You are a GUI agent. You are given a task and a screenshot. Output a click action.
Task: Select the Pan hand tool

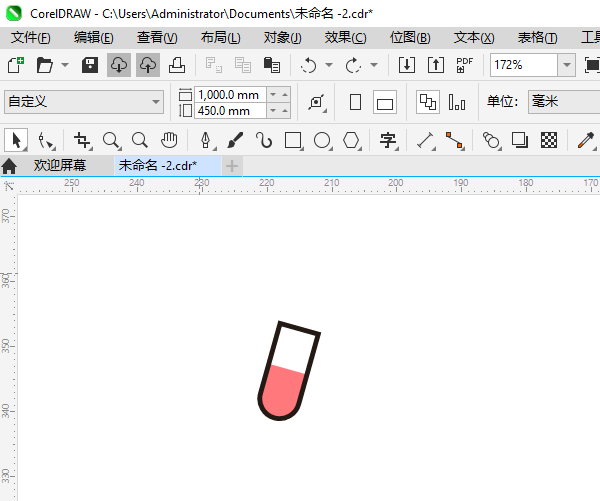(x=169, y=140)
